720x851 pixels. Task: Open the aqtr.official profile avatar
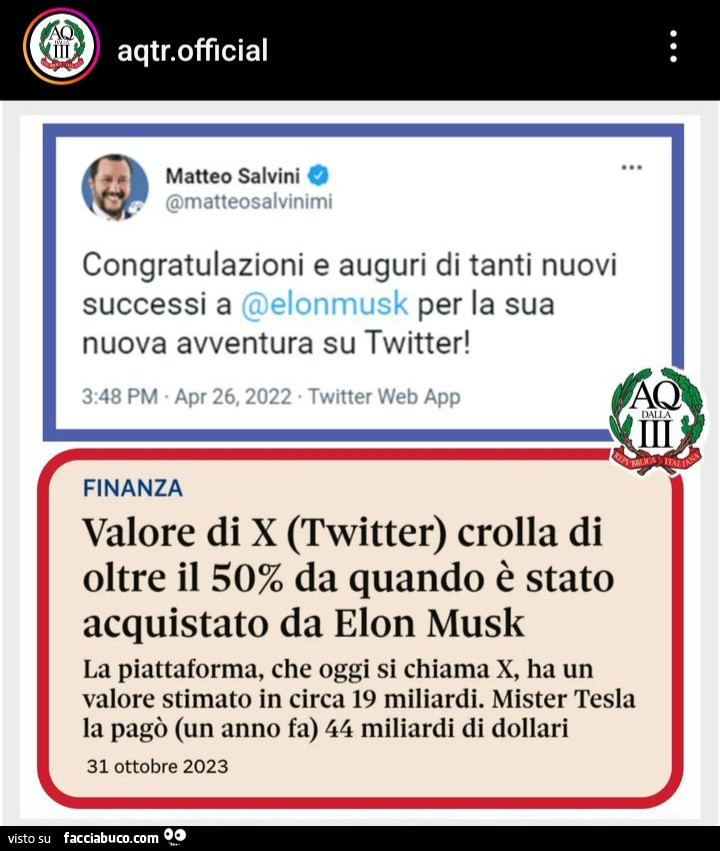(61, 47)
